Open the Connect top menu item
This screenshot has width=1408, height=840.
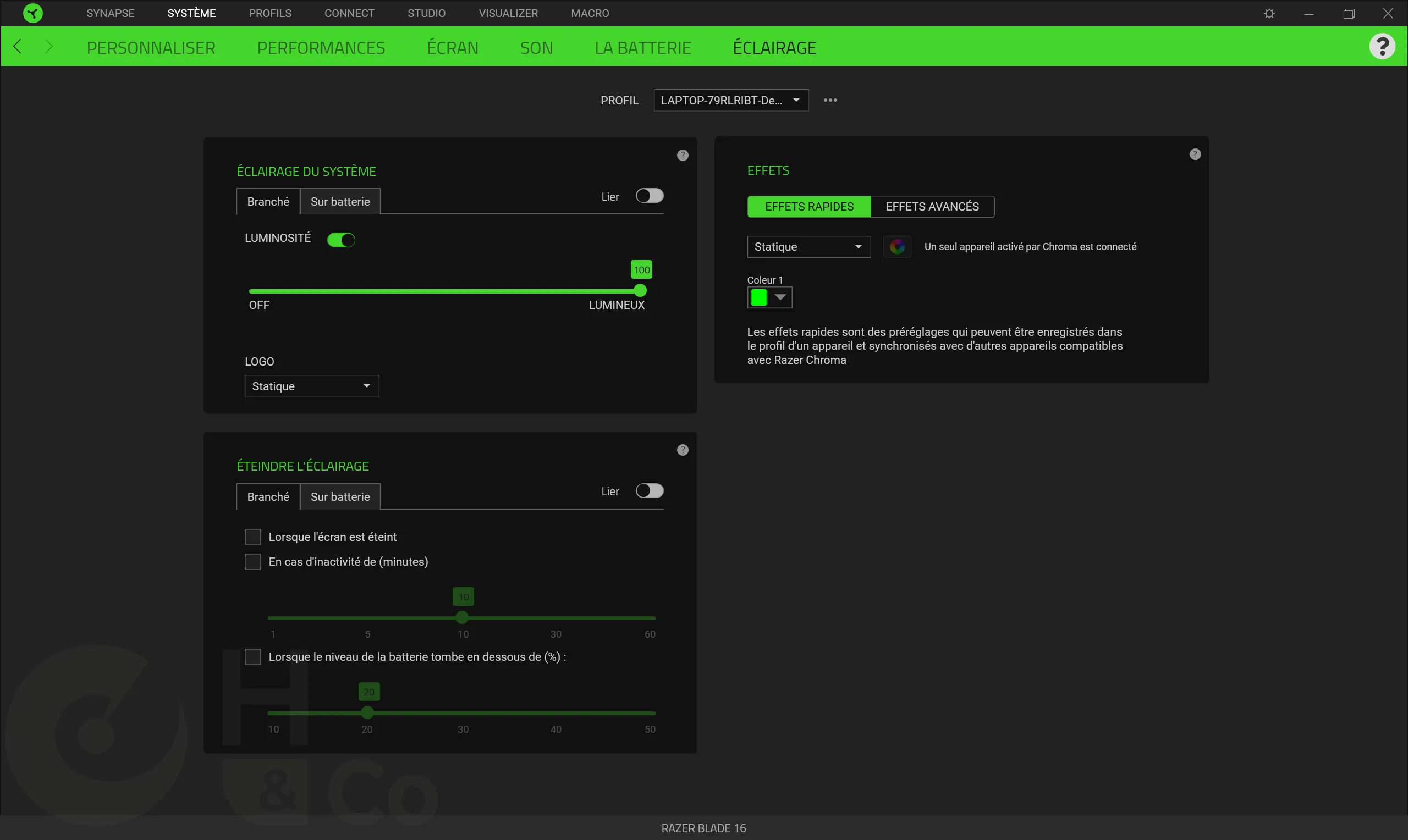click(x=349, y=13)
